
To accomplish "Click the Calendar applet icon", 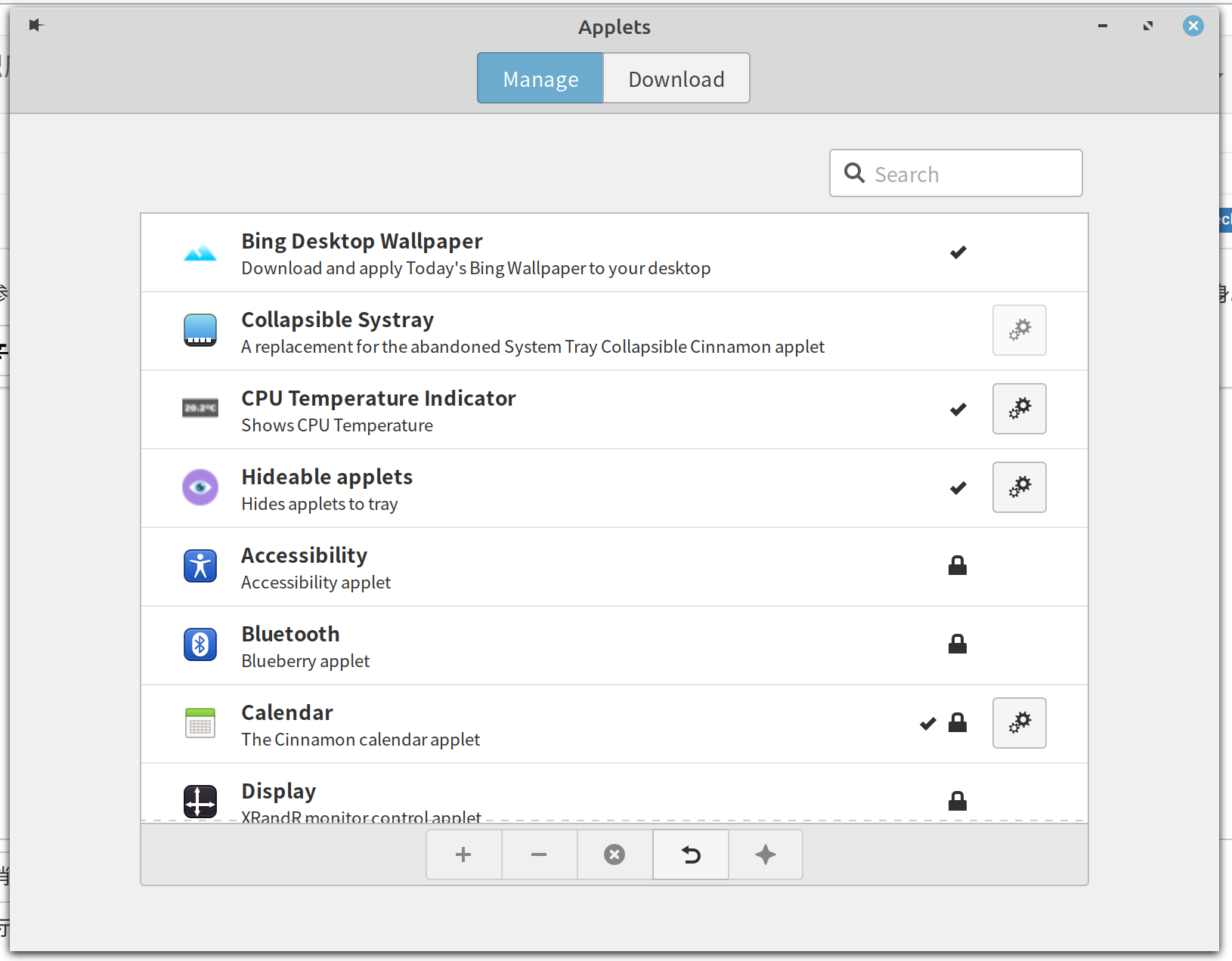I will [200, 723].
